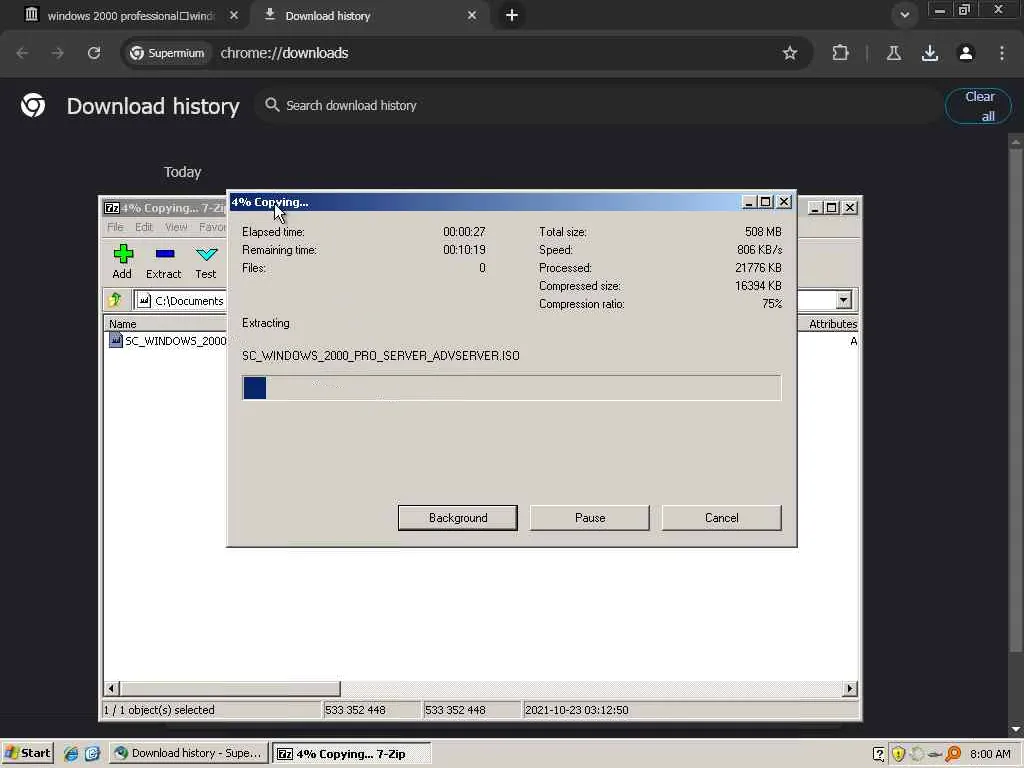Viewport: 1024px width, 768px height.
Task: Click the Today heading in downloads list
Action: (x=182, y=172)
